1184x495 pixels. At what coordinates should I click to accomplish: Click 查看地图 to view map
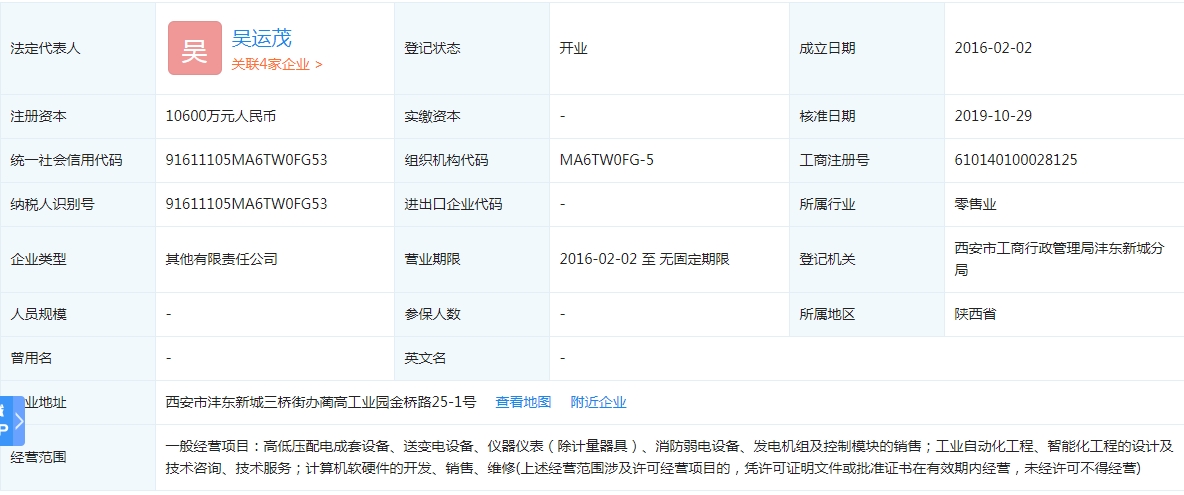[x=523, y=402]
